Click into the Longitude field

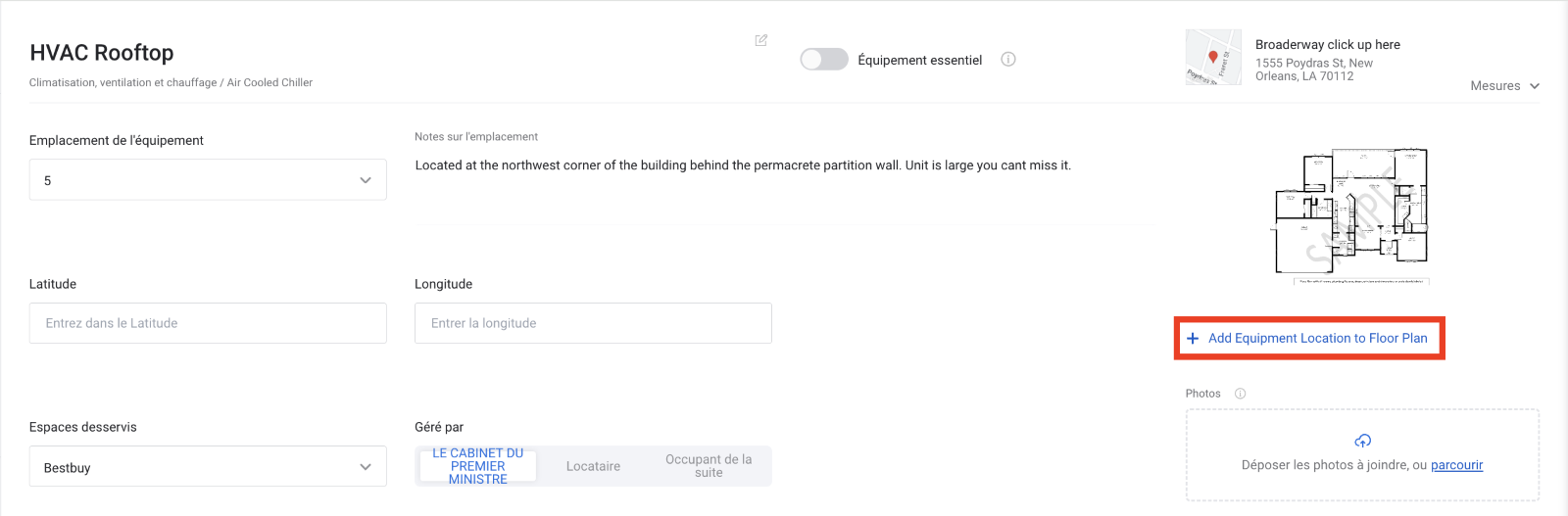[x=593, y=323]
